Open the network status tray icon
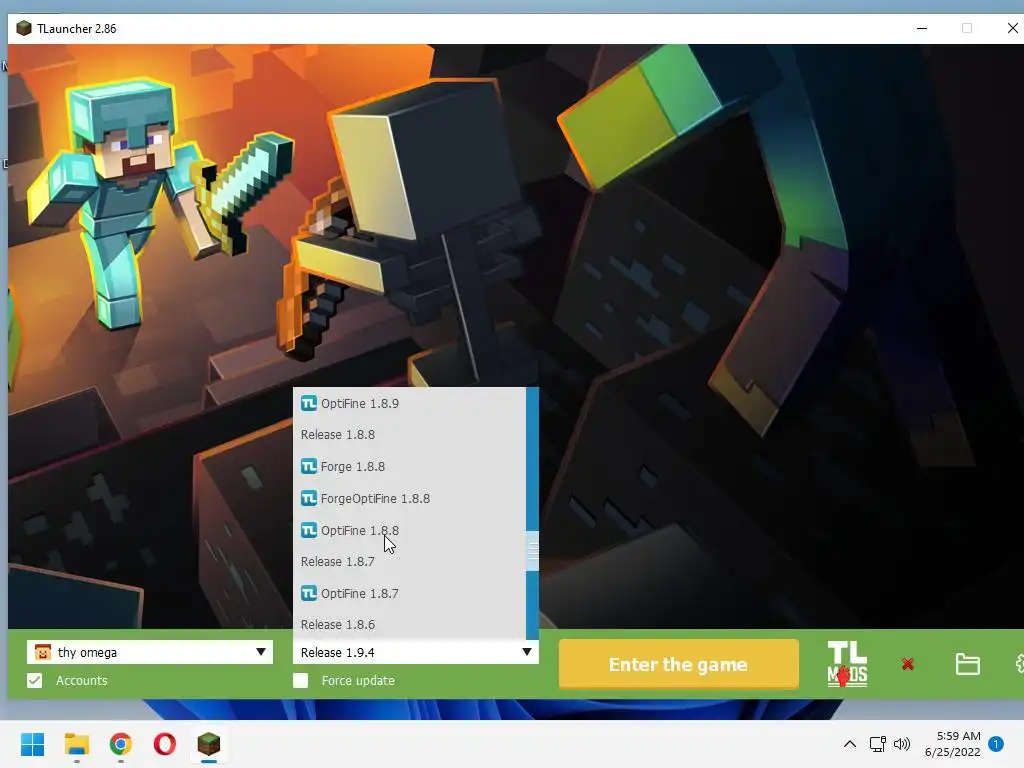Viewport: 1024px width, 768px height. click(878, 744)
